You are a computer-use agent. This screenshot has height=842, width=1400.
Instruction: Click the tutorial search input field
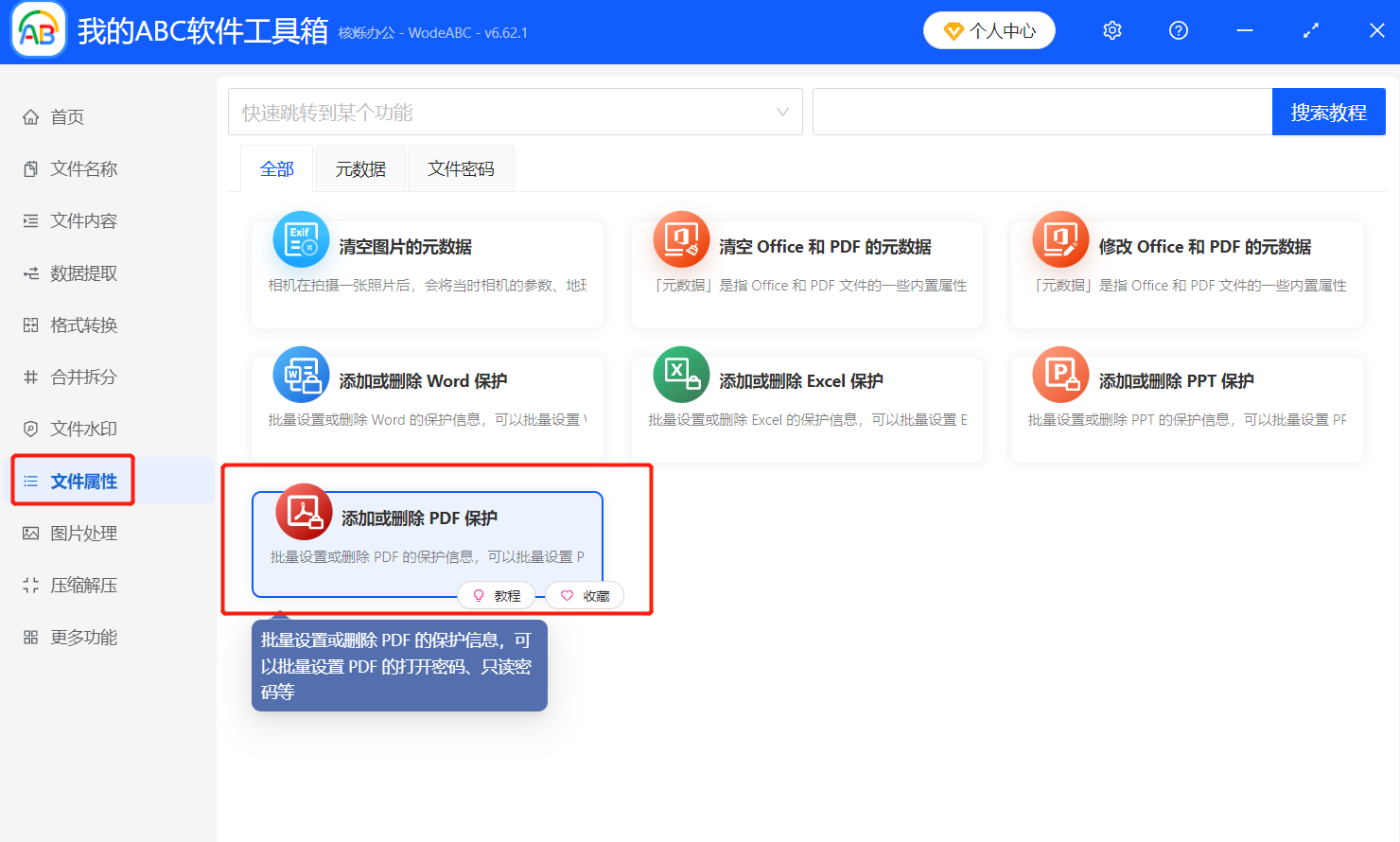tap(1041, 111)
